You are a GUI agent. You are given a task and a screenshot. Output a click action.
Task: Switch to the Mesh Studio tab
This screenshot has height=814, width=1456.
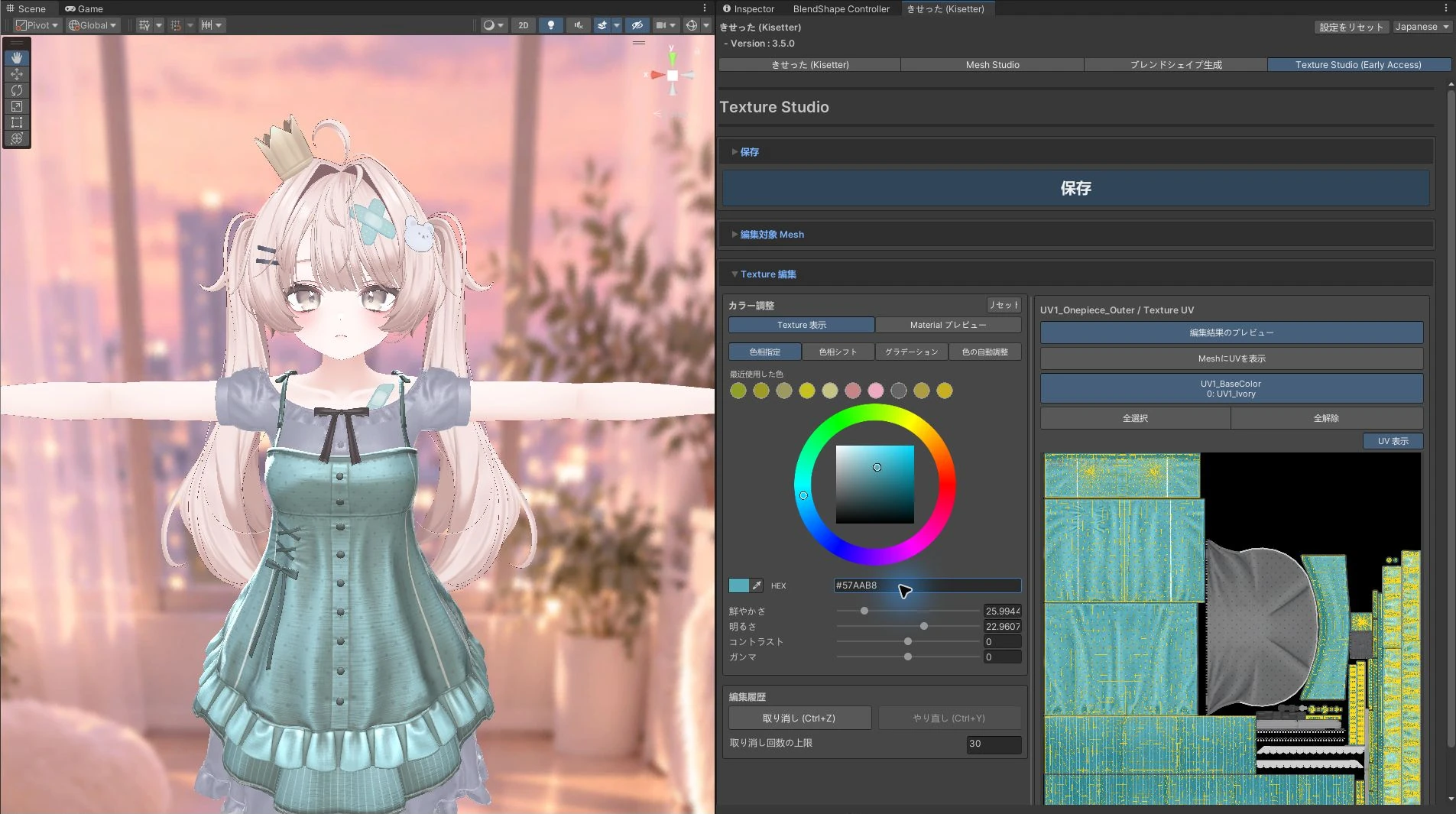click(992, 65)
